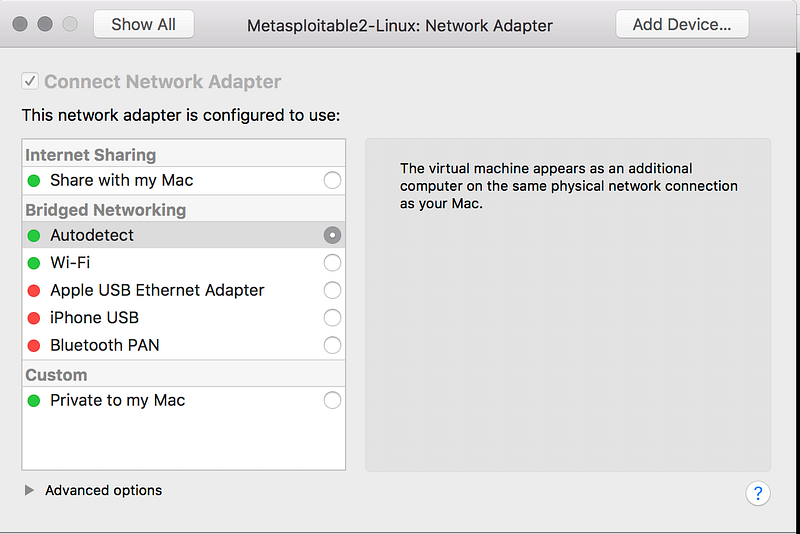Click green status dot next to Autodetect
The width and height of the screenshot is (800, 534).
34,236
